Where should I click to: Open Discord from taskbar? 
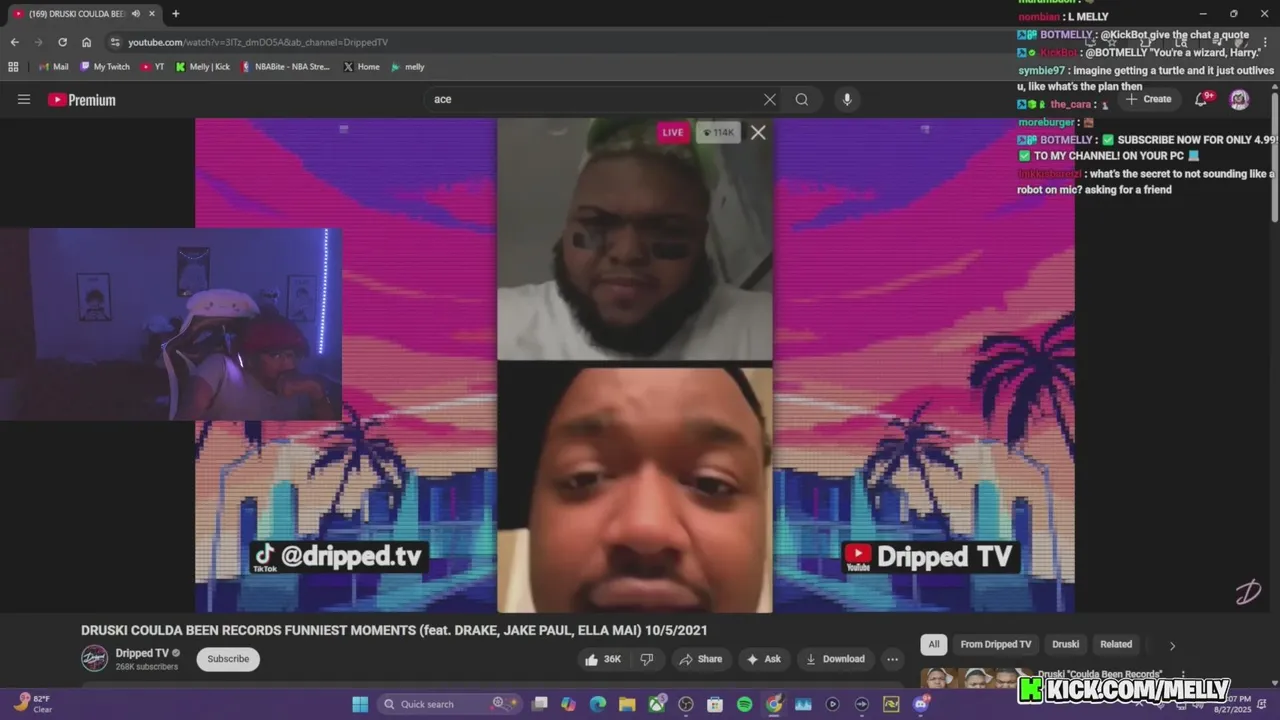(920, 704)
